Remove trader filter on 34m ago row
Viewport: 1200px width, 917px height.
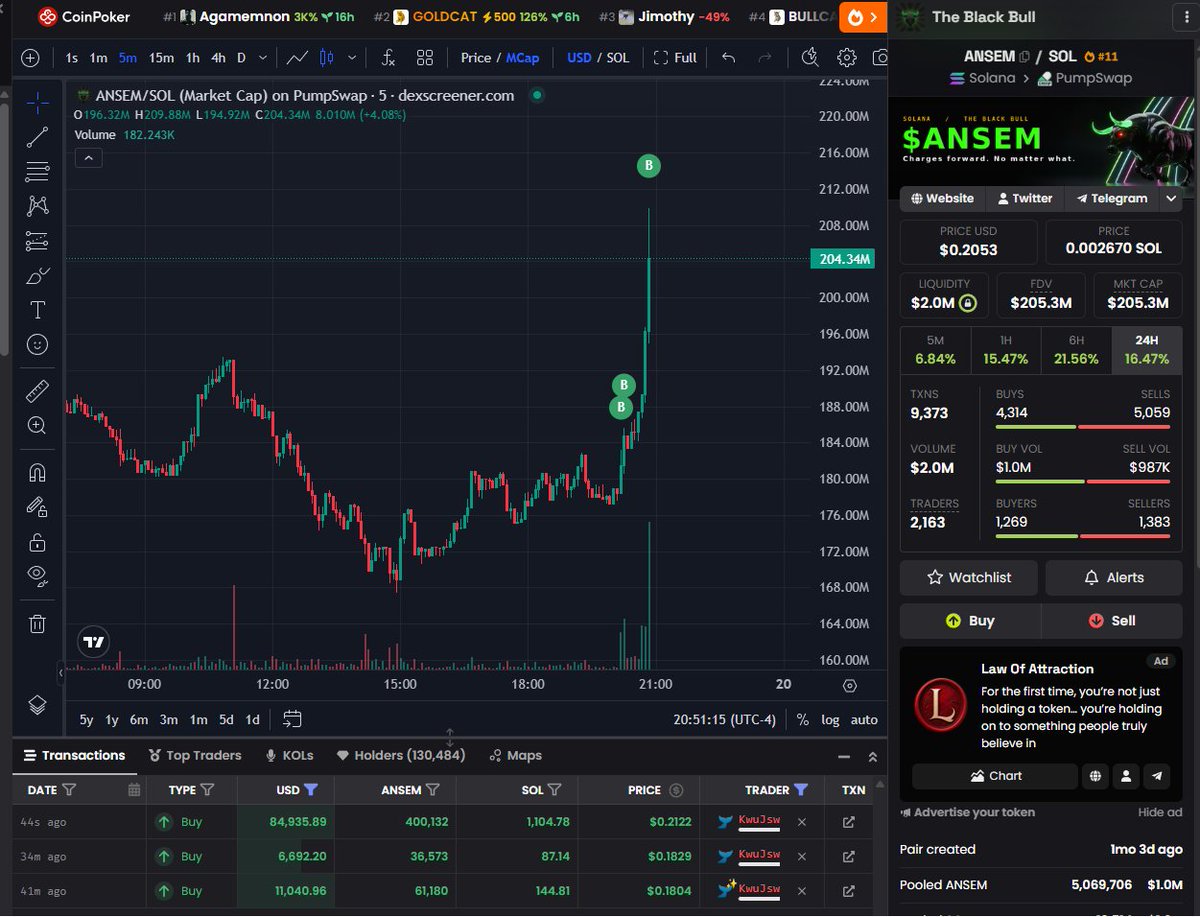(x=801, y=856)
